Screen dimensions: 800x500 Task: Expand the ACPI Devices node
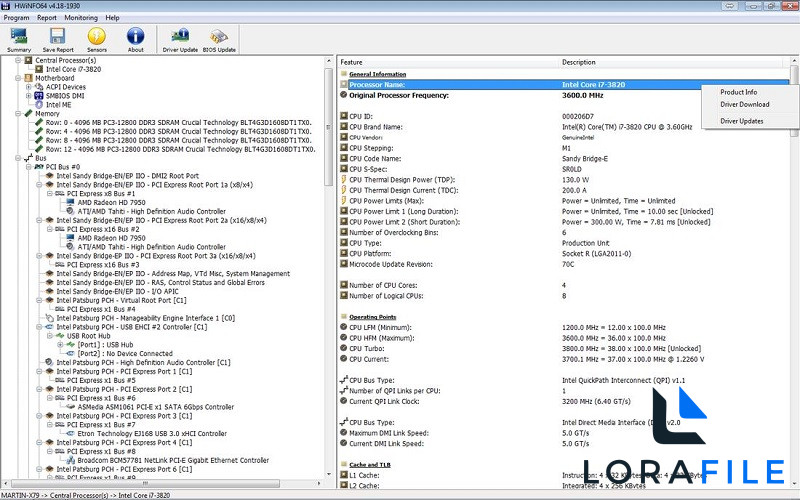coord(29,87)
